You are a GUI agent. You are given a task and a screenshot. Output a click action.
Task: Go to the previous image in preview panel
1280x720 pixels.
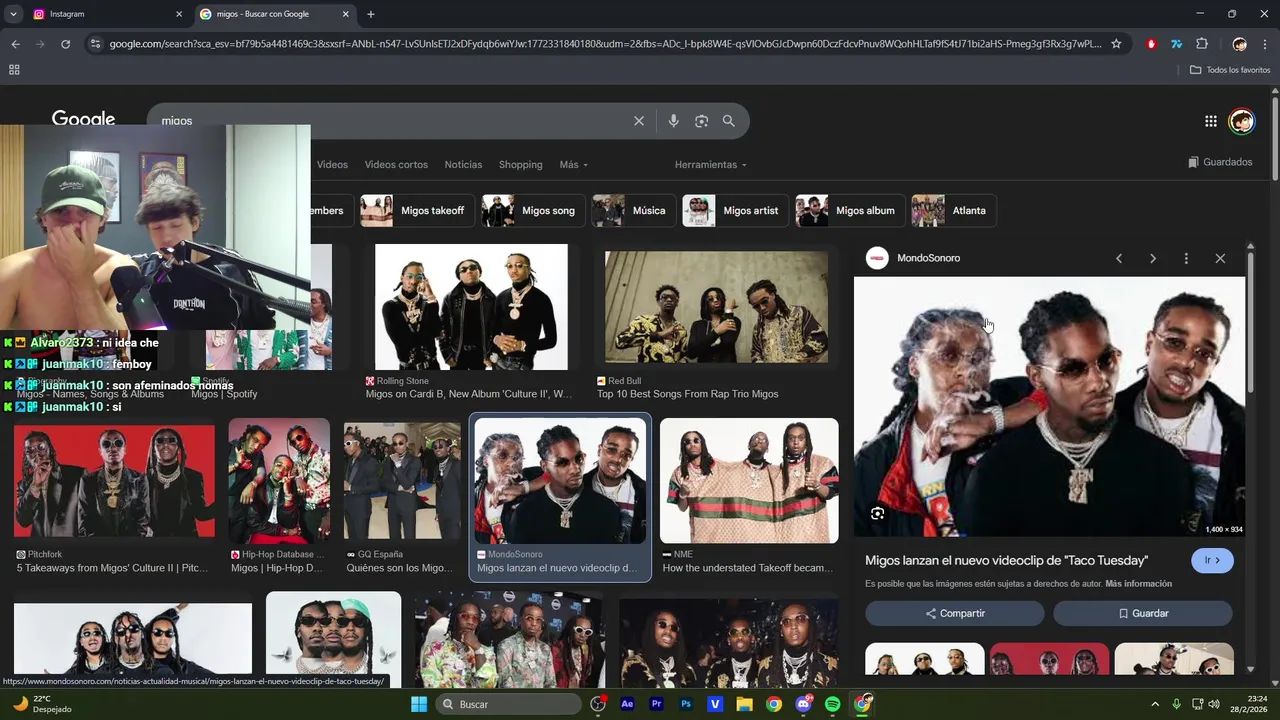(x=1119, y=258)
